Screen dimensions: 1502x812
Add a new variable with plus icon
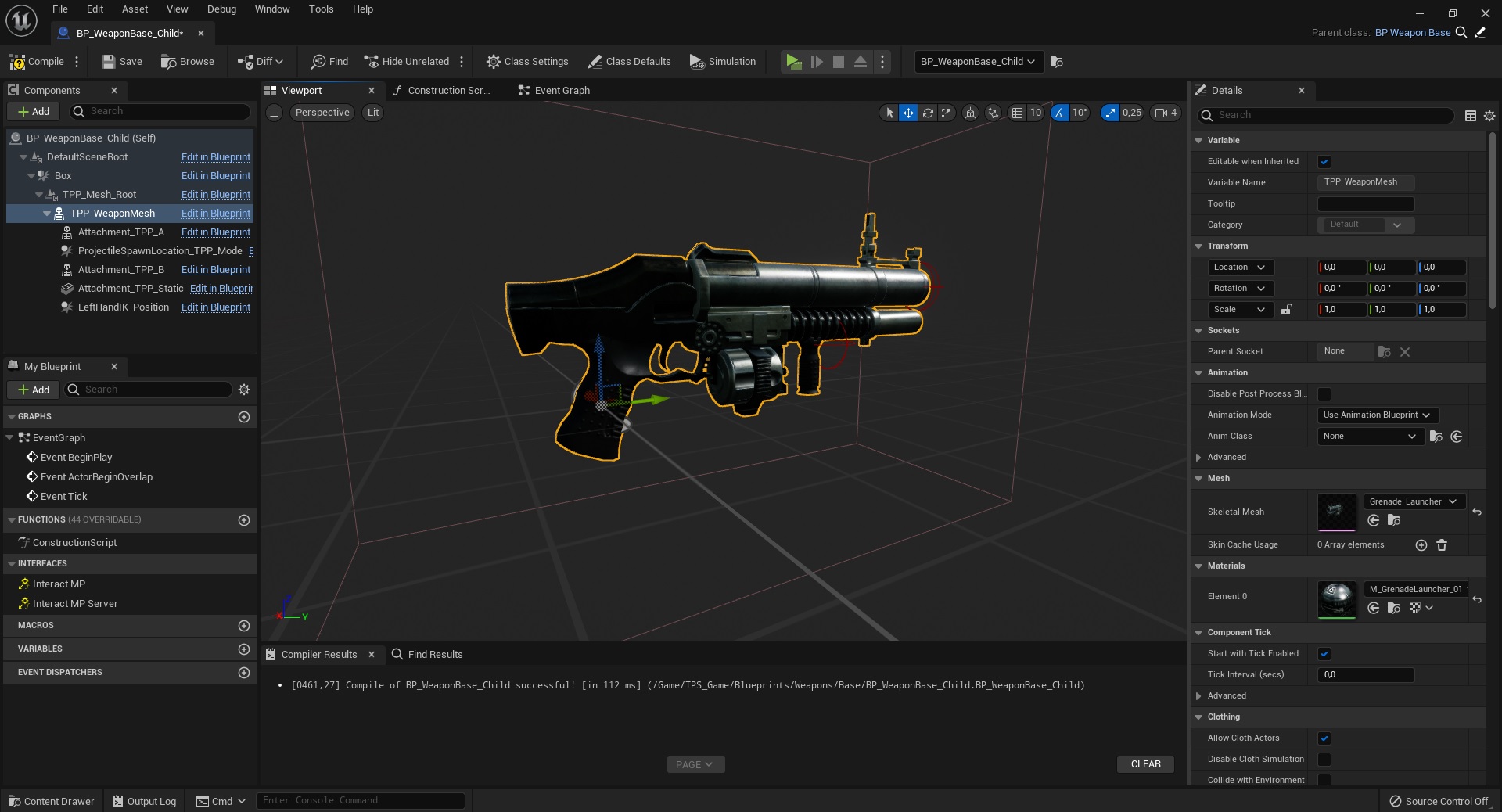(244, 649)
